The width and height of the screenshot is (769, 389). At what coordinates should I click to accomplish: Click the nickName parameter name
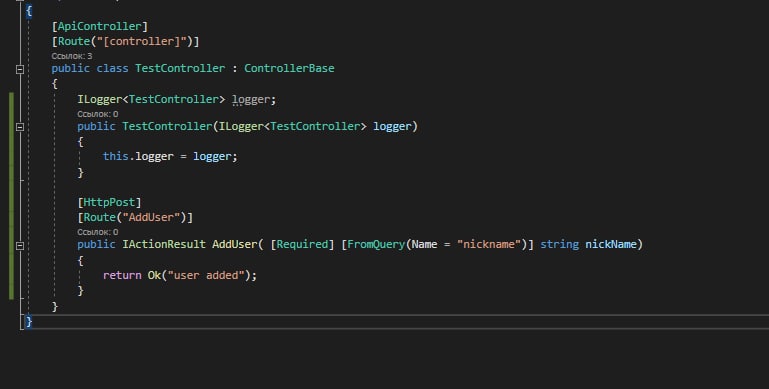point(611,244)
